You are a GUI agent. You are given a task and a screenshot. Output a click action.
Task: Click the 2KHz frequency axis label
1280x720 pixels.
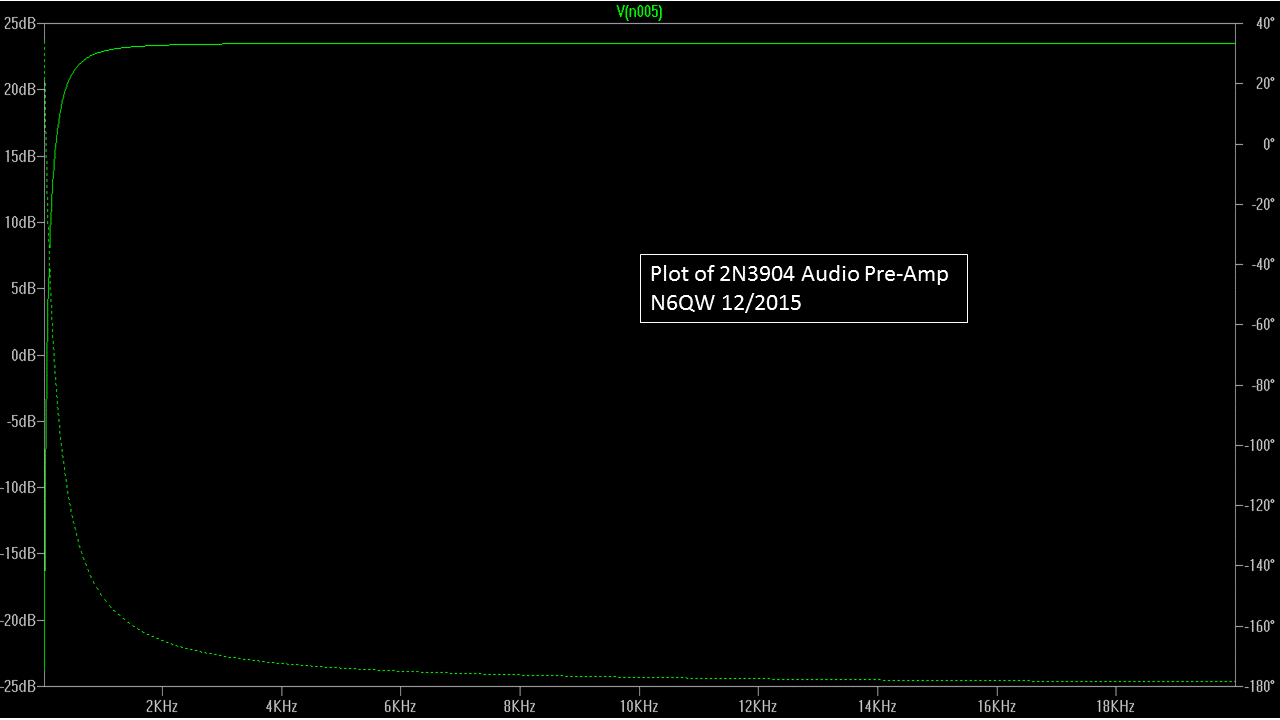coord(162,706)
